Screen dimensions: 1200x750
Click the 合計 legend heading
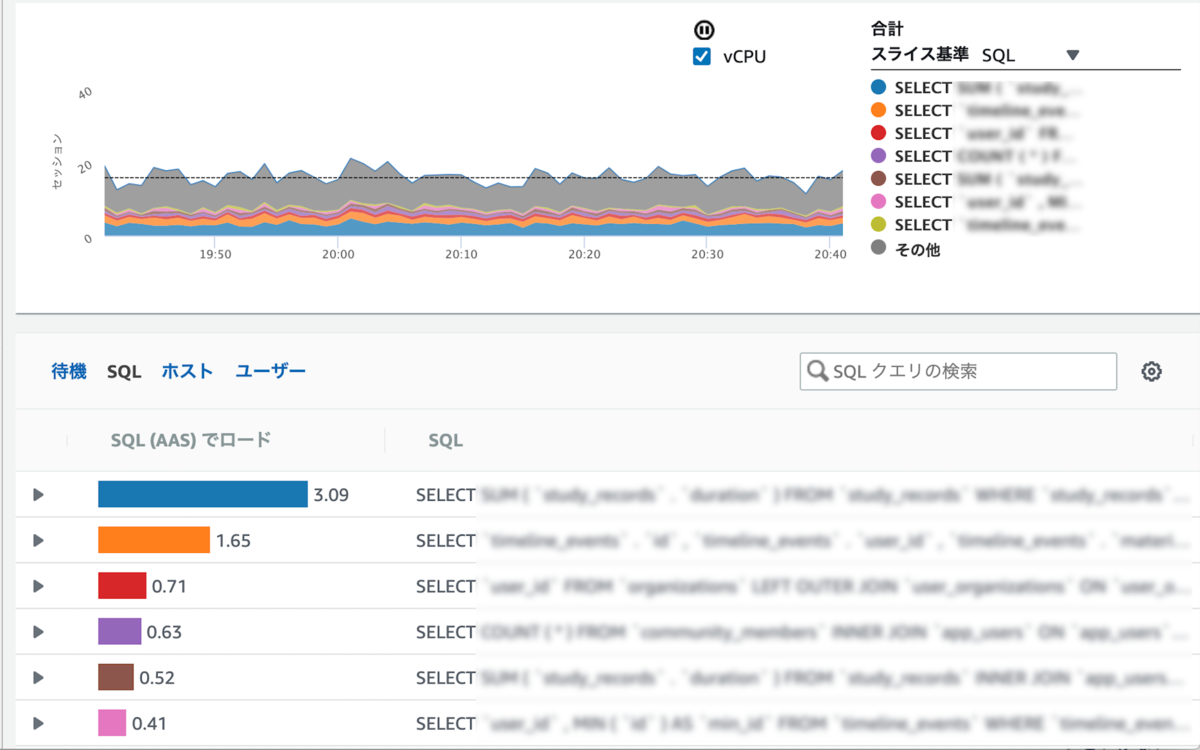(888, 30)
